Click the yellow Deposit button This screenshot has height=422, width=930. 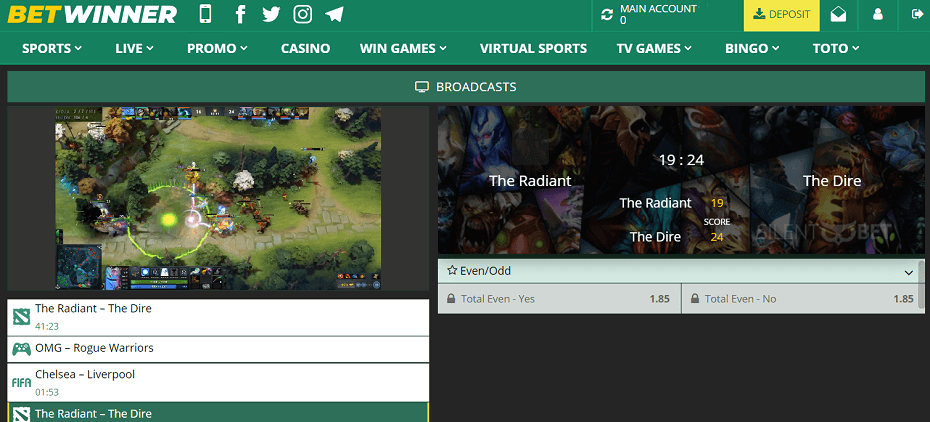(782, 15)
